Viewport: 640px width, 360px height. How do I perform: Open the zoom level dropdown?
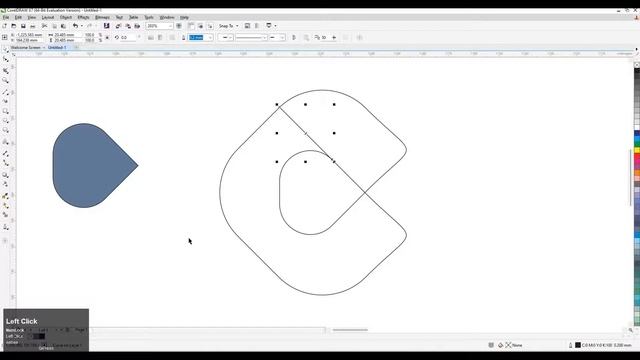click(170, 26)
